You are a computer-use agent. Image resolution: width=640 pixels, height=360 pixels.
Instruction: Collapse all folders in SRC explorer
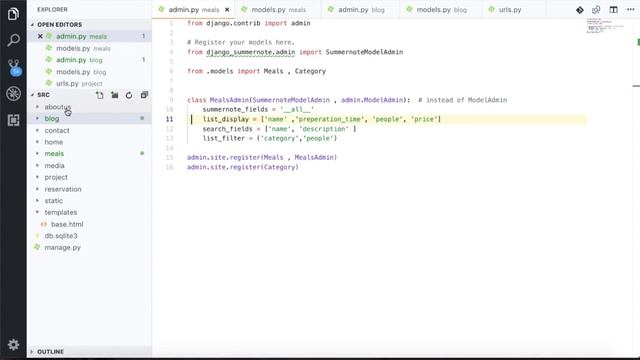click(x=144, y=95)
